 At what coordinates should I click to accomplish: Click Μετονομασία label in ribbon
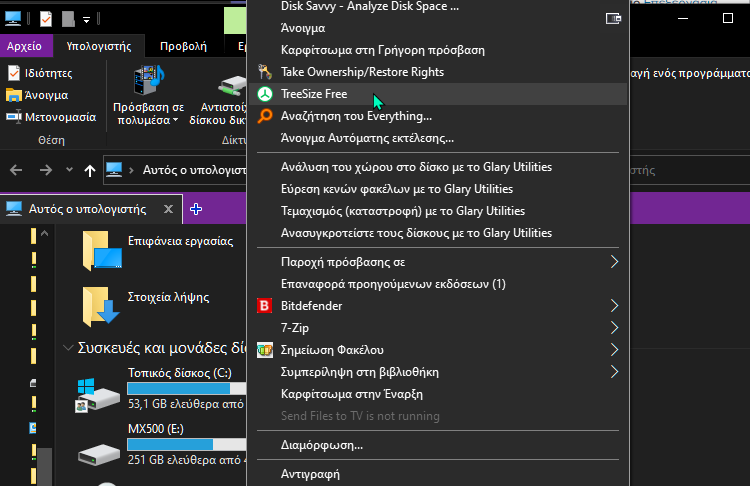tap(60, 117)
